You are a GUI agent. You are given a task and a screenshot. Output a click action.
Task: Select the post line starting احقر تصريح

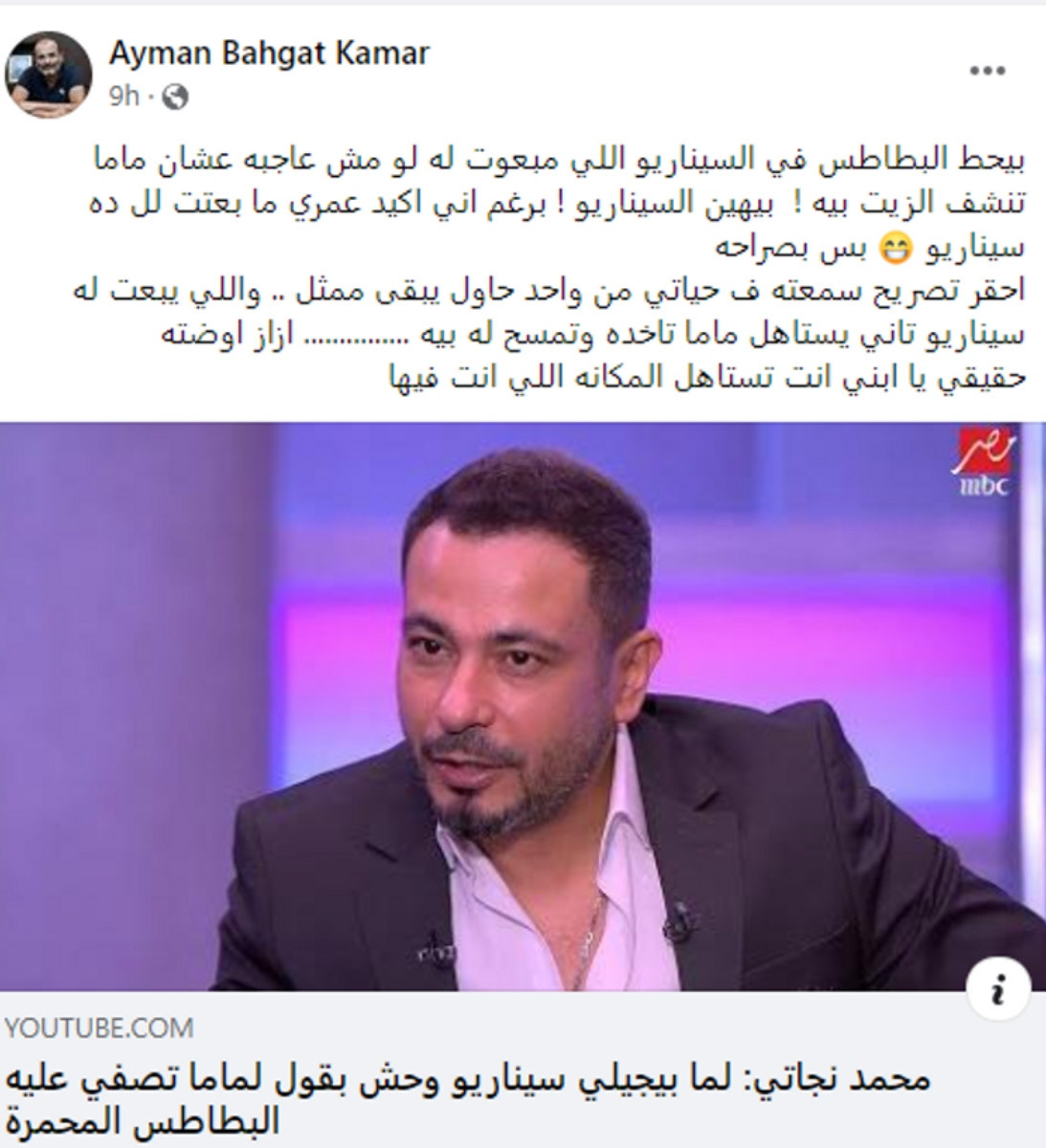click(550, 291)
